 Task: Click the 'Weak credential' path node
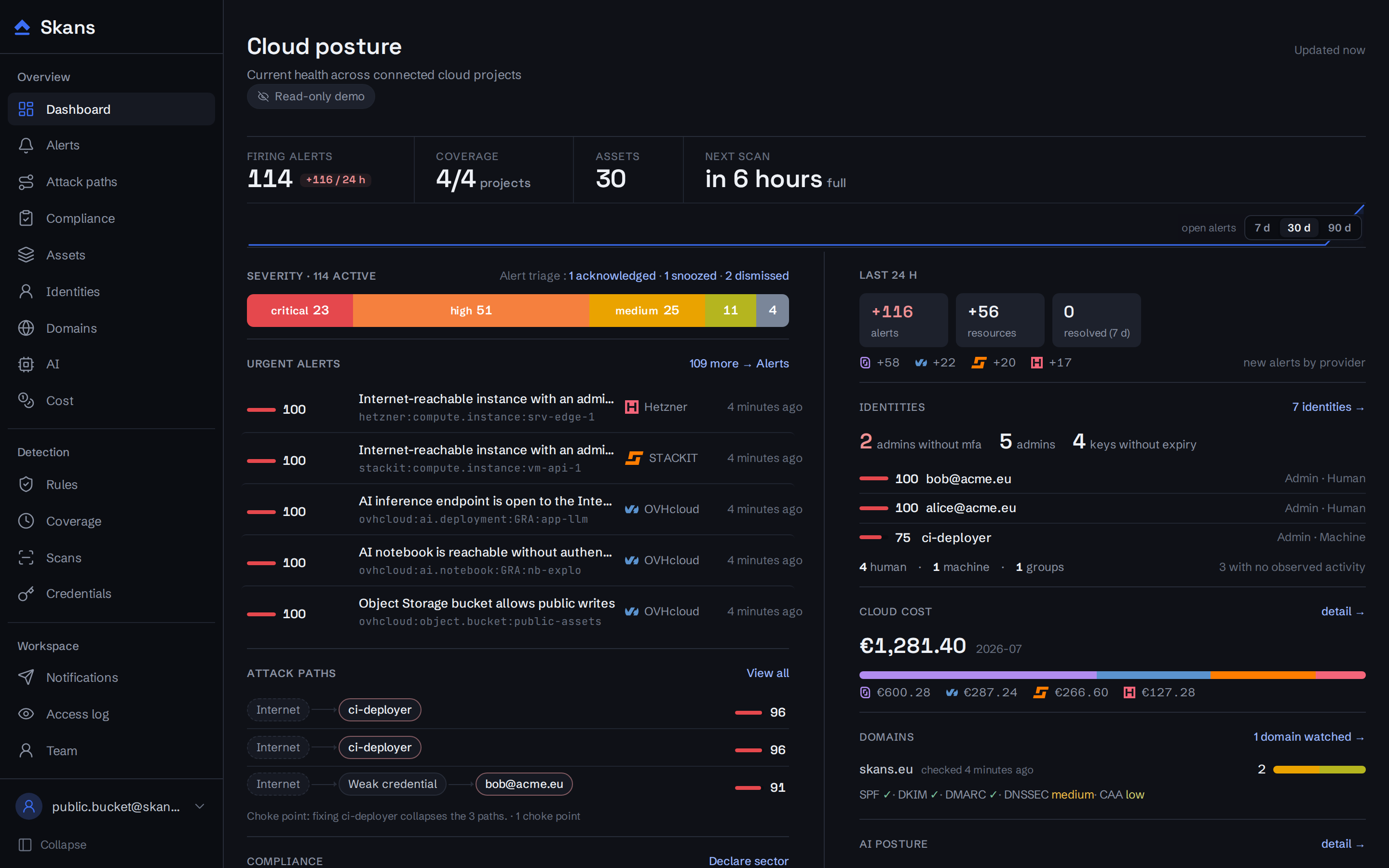coord(392,784)
